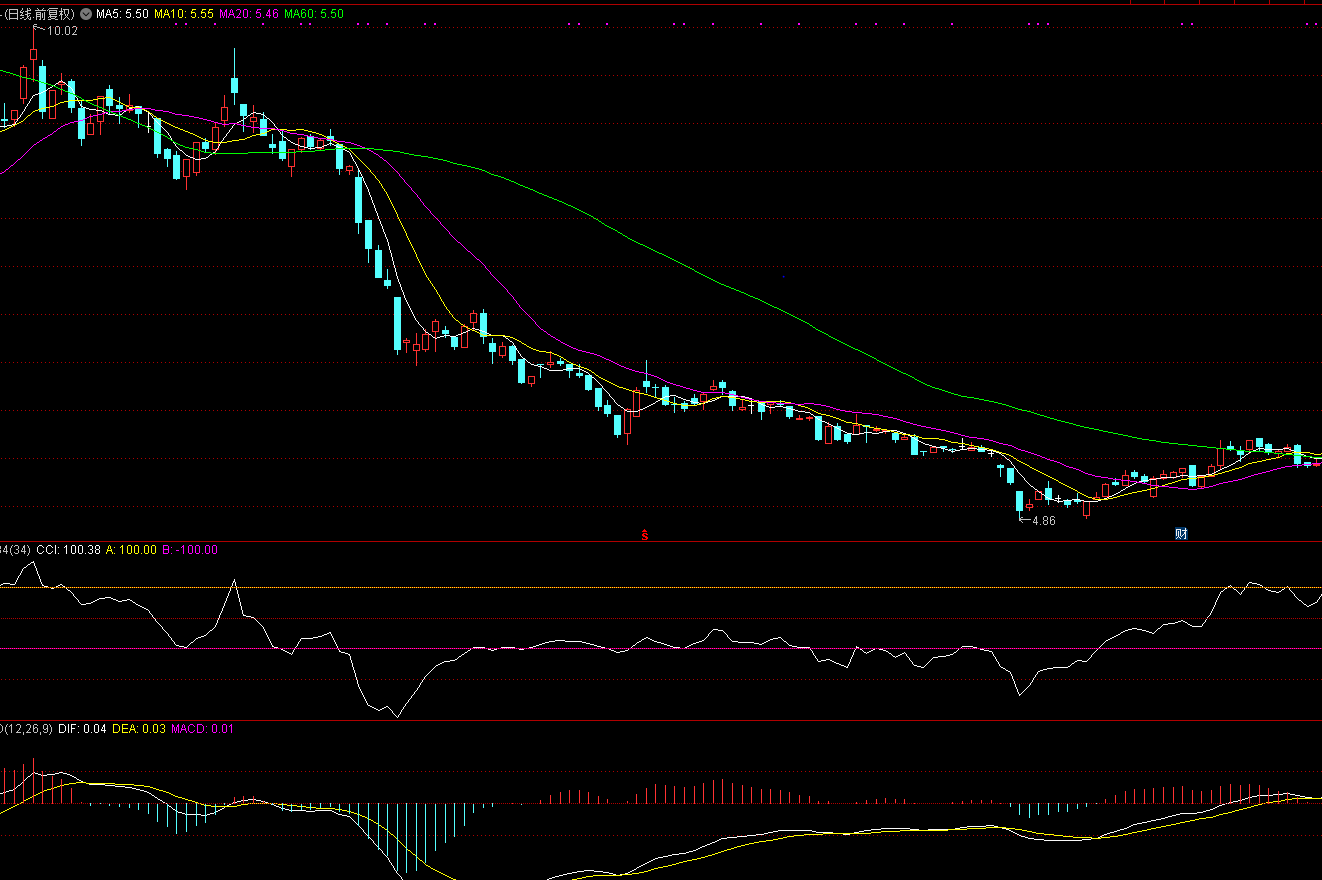Click the (12,26,9) MACD parameters label
Image resolution: width=1322 pixels, height=880 pixels.
coord(28,729)
